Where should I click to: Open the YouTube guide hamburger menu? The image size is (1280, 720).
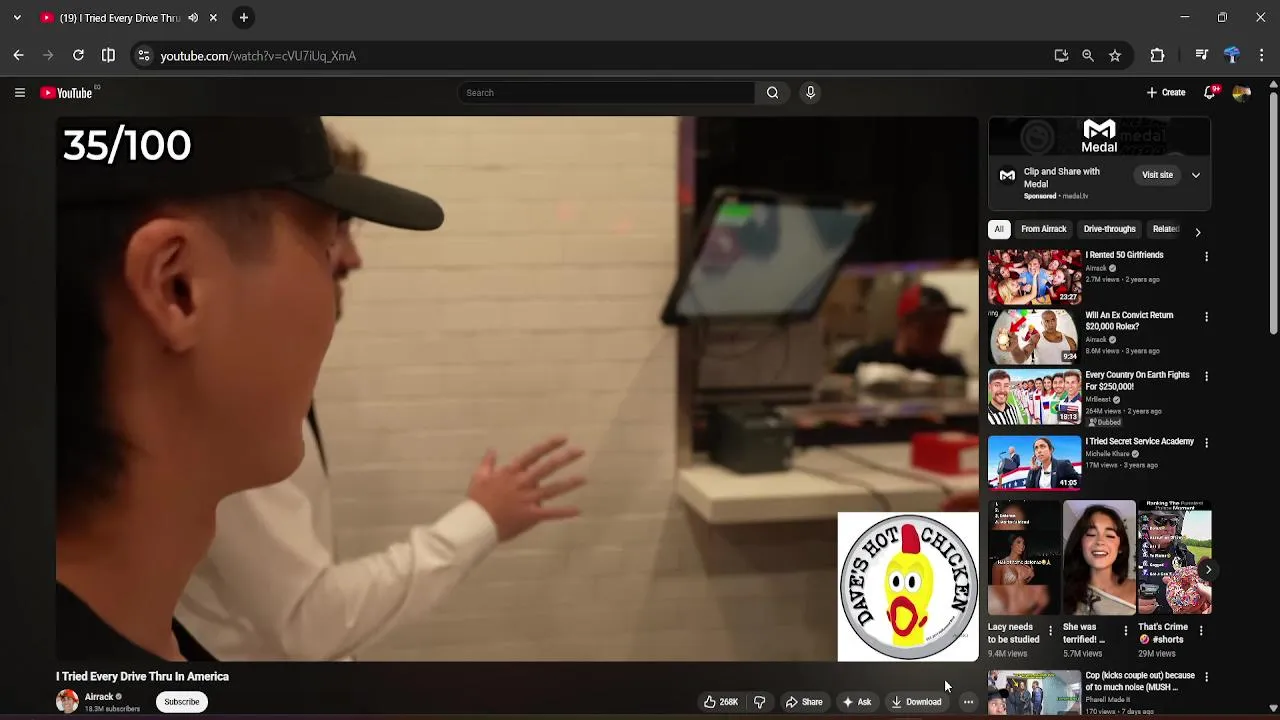pyautogui.click(x=19, y=93)
